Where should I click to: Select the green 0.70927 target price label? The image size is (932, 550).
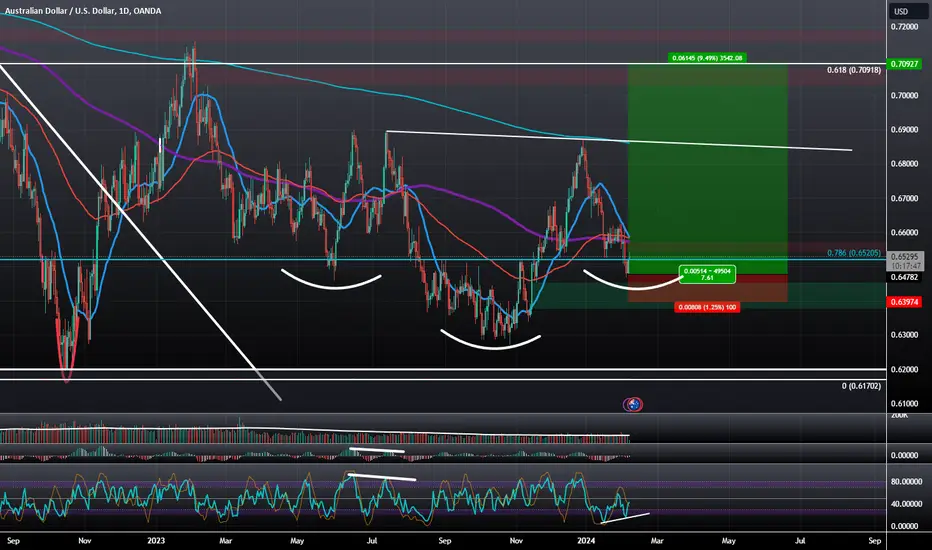(x=904, y=64)
